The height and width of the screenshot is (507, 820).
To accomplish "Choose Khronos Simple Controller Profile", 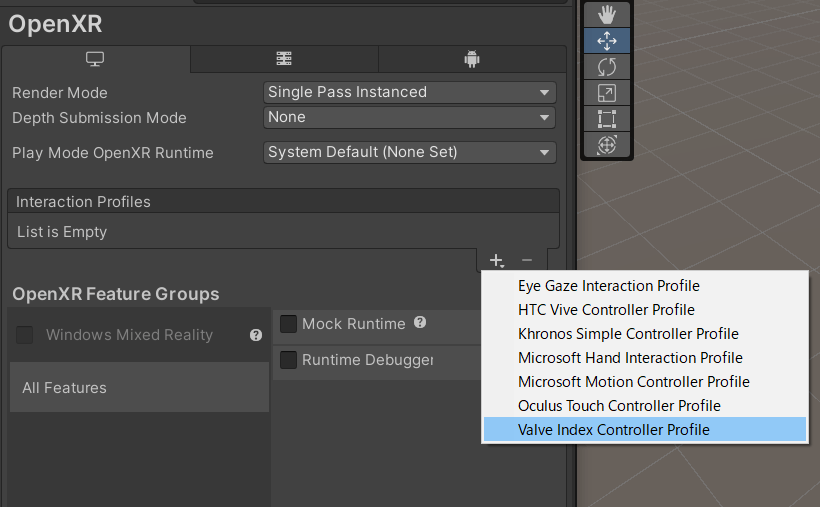I will tap(645, 334).
